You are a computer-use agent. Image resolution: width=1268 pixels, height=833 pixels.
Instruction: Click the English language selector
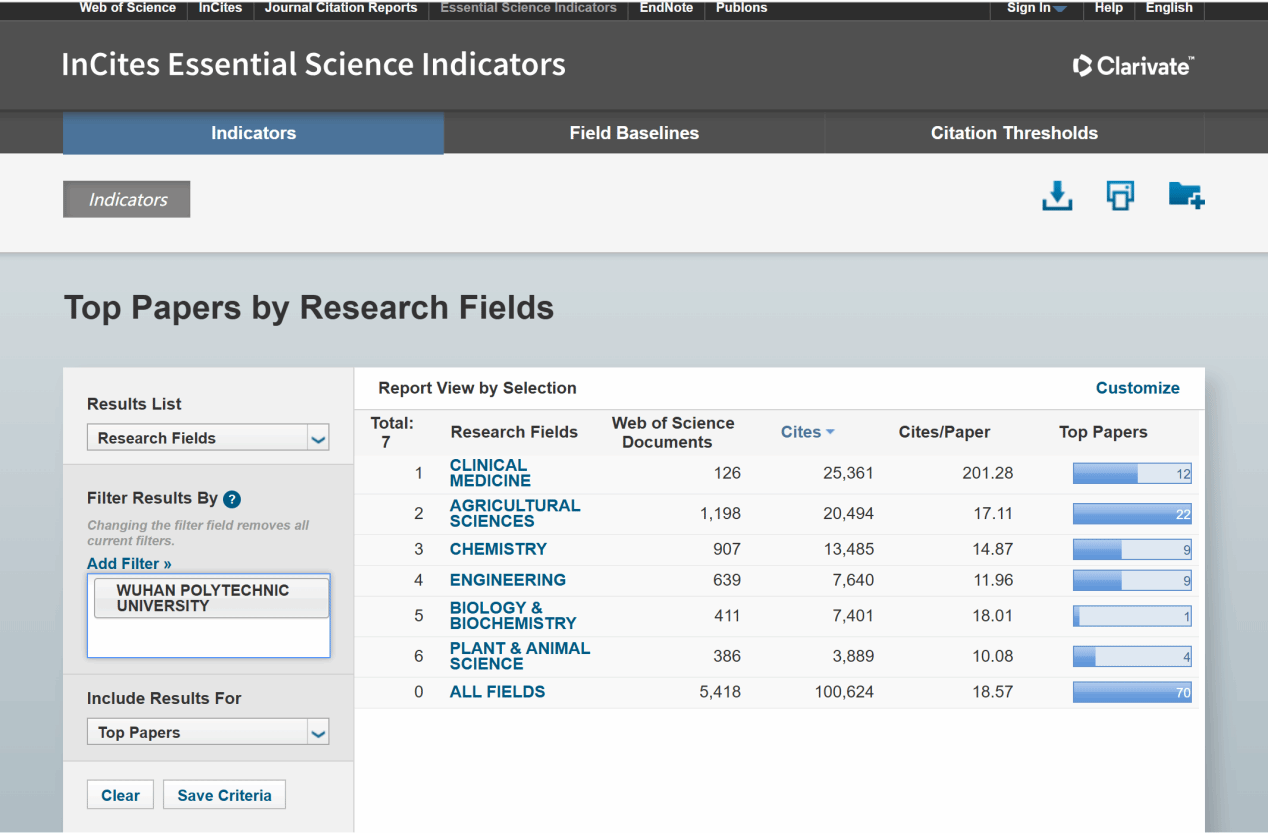(1169, 8)
